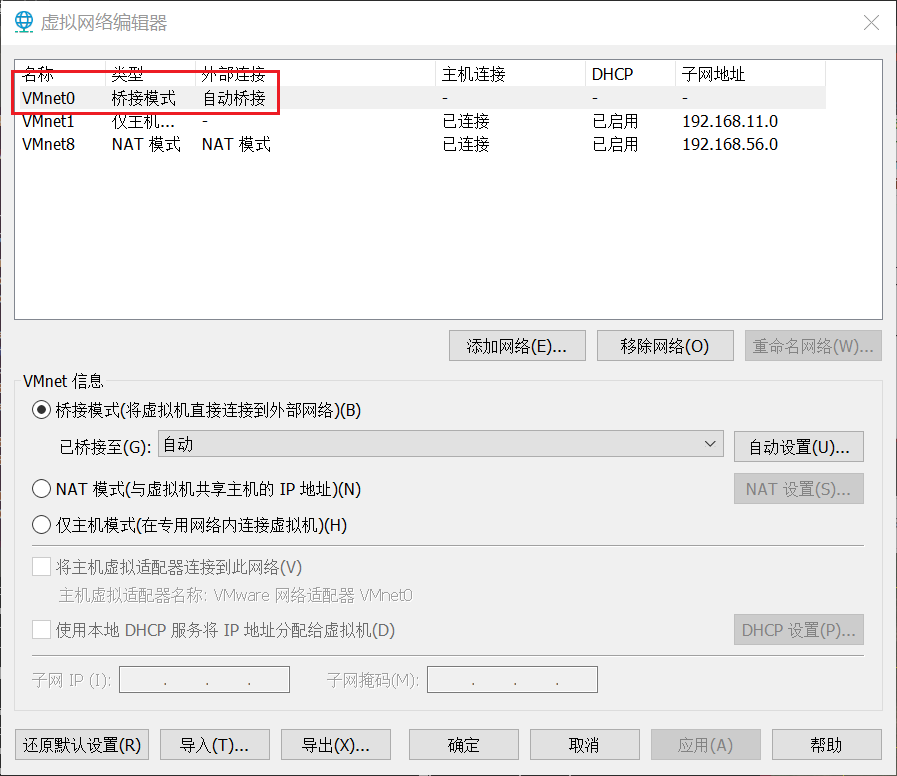Viewport: 897px width, 776px height.
Task: Select the VMnet1 row
Action: 423,121
